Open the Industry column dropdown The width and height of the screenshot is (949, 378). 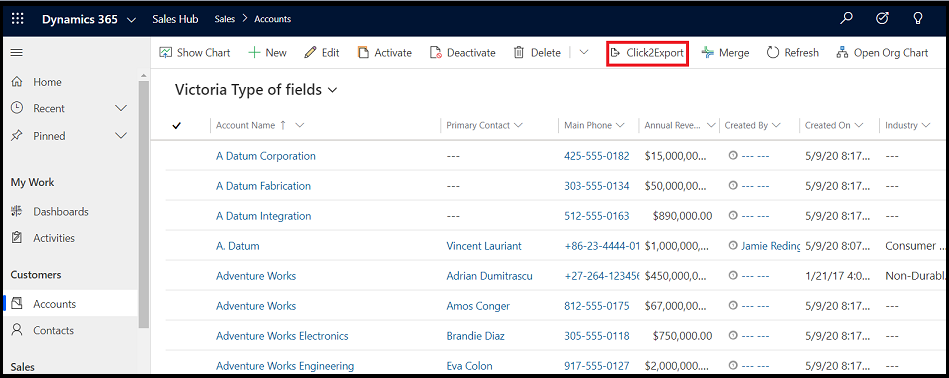[x=926, y=125]
